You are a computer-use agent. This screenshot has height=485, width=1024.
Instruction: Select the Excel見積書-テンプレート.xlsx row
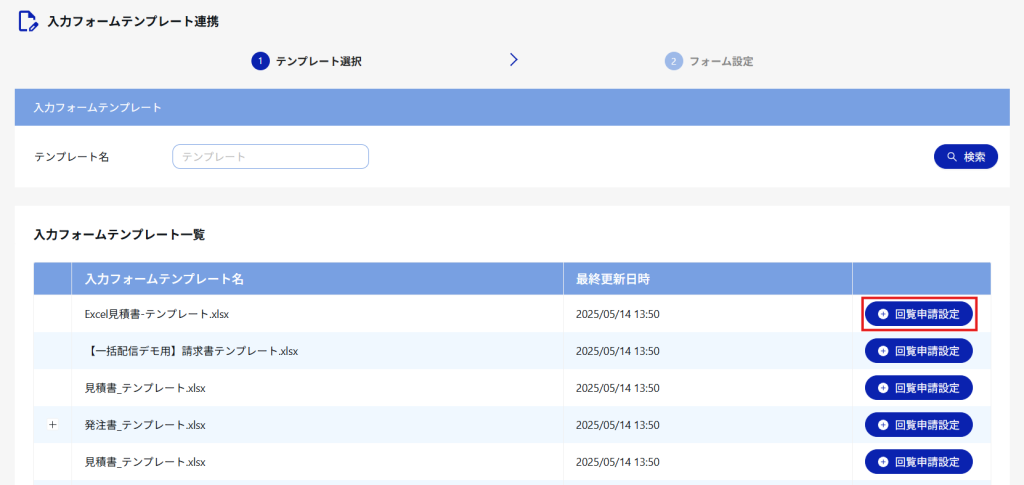pos(512,314)
